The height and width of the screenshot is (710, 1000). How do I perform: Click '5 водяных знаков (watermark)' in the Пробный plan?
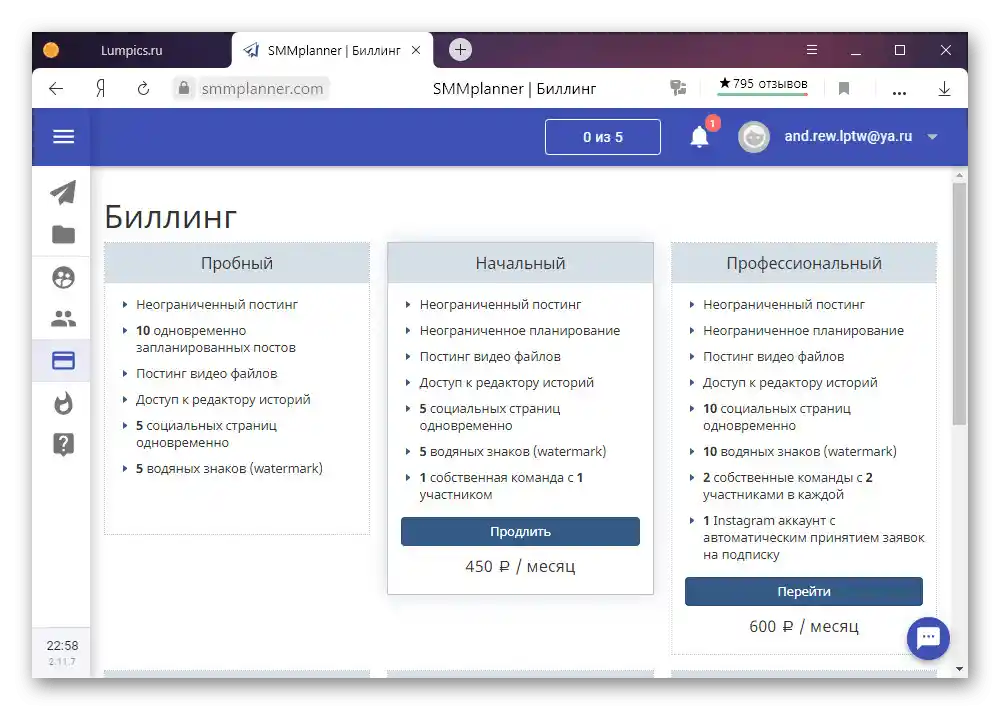point(229,468)
